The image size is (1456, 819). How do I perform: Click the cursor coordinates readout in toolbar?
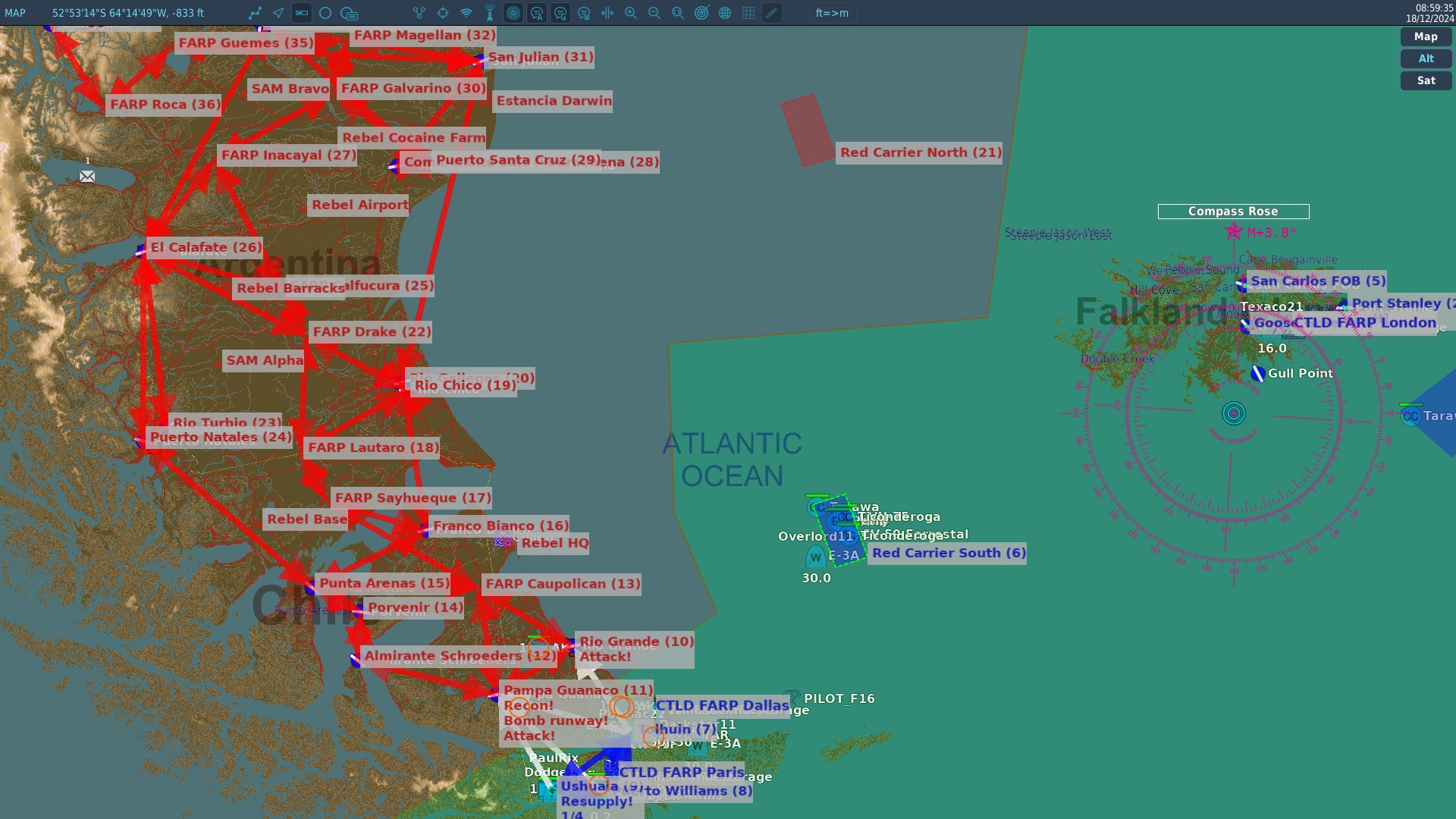pos(128,13)
